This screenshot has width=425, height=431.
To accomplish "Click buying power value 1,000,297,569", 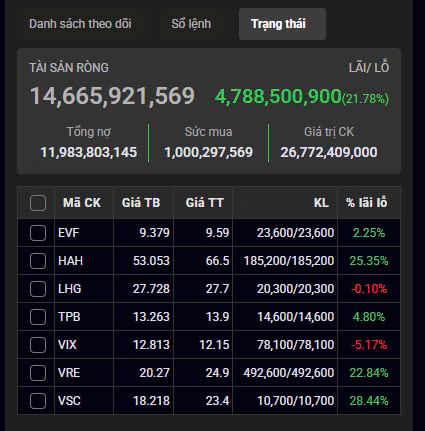I will coord(209,152).
